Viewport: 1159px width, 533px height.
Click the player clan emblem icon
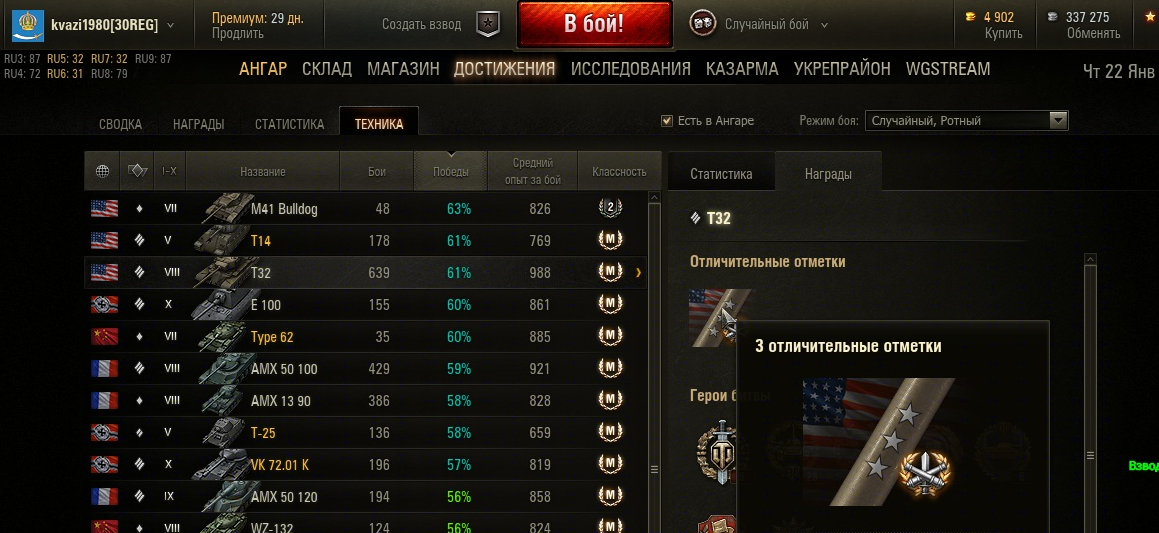point(27,25)
